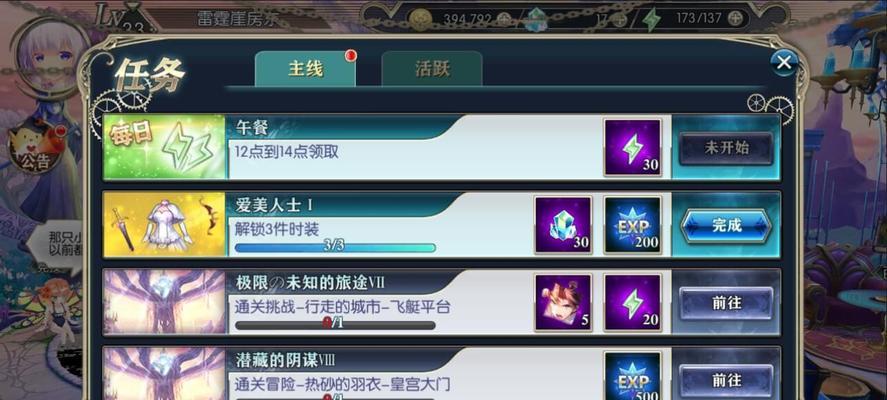Close the 任务 panel

783,62
